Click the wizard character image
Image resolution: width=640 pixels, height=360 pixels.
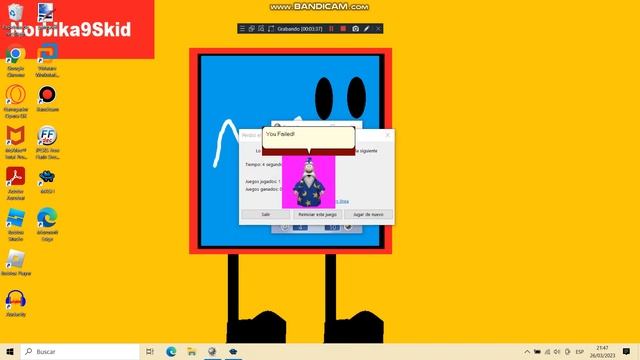pos(309,182)
